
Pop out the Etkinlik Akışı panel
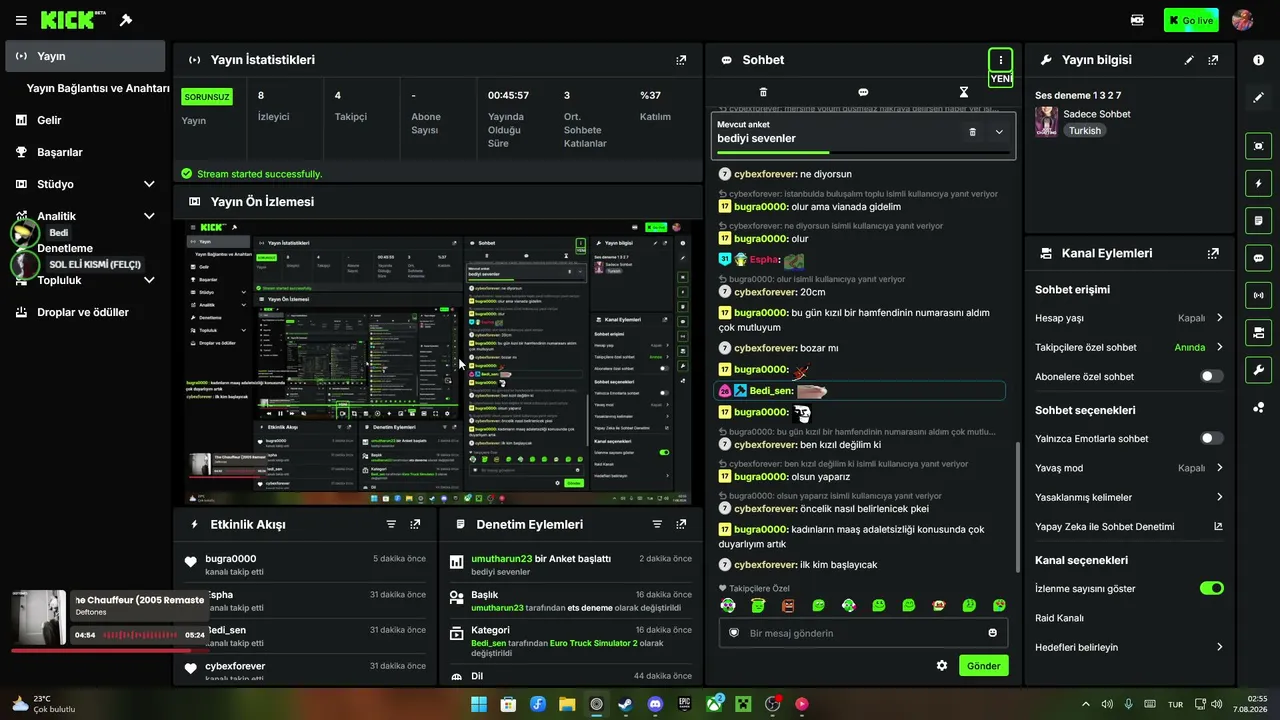coord(415,524)
